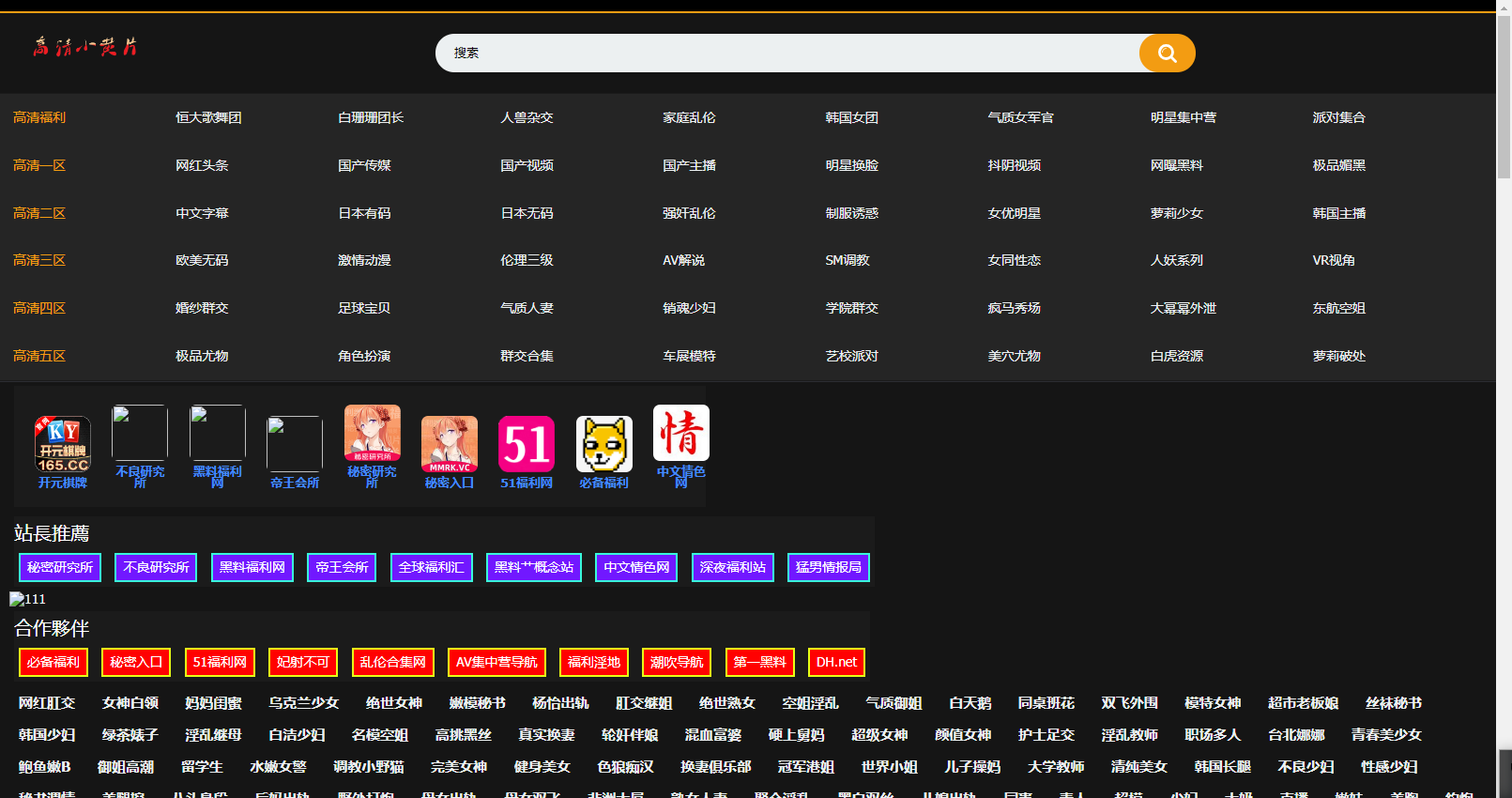Click the 不良研究所 icon thumbnail

(140, 433)
